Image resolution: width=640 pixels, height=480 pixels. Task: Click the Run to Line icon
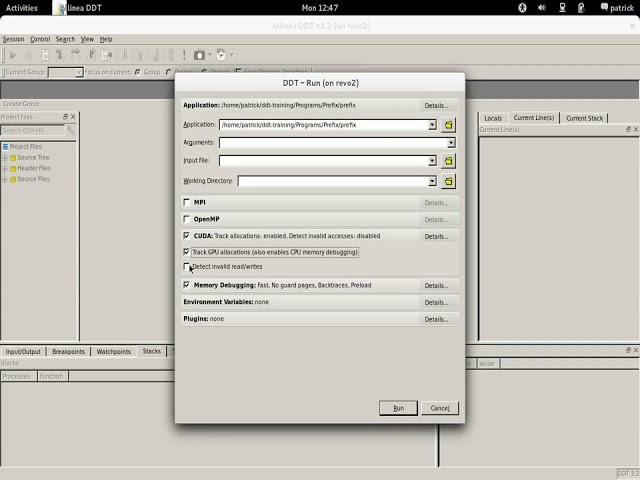pyautogui.click(x=107, y=55)
